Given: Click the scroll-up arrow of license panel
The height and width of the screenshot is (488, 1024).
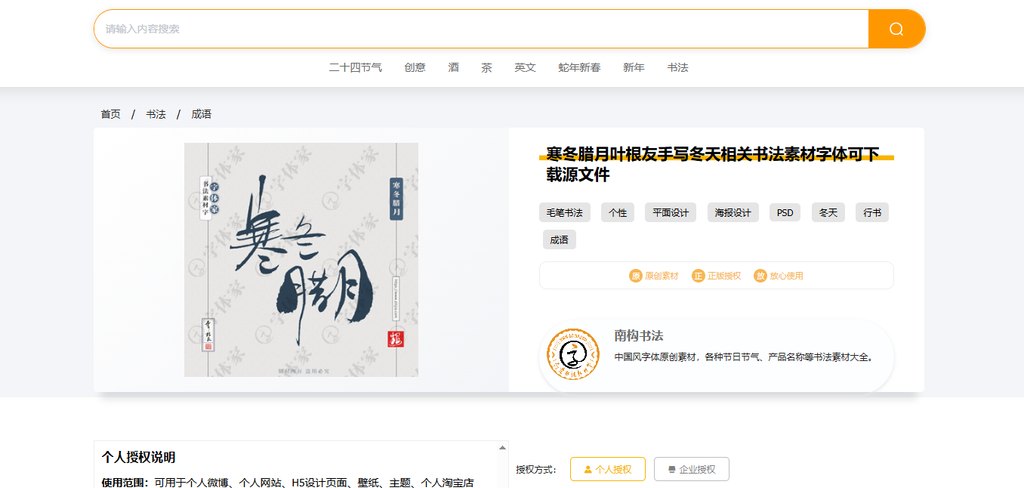Looking at the screenshot, I should (502, 448).
